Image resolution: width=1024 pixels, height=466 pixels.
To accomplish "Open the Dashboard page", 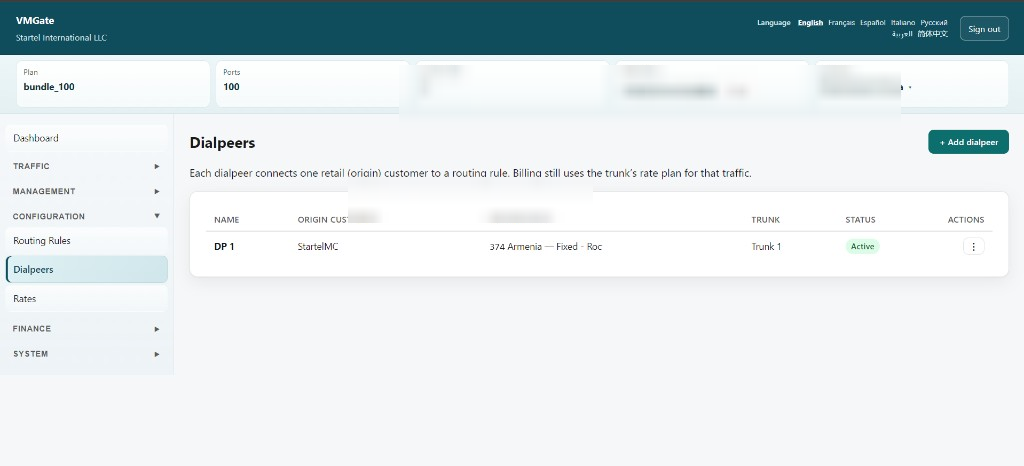I will click(86, 138).
